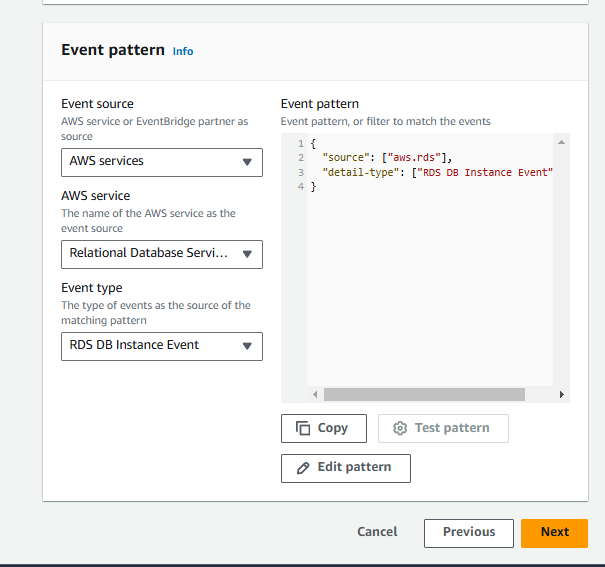The height and width of the screenshot is (567, 605).
Task: Proceed with the orange Next button
Action: tap(554, 533)
